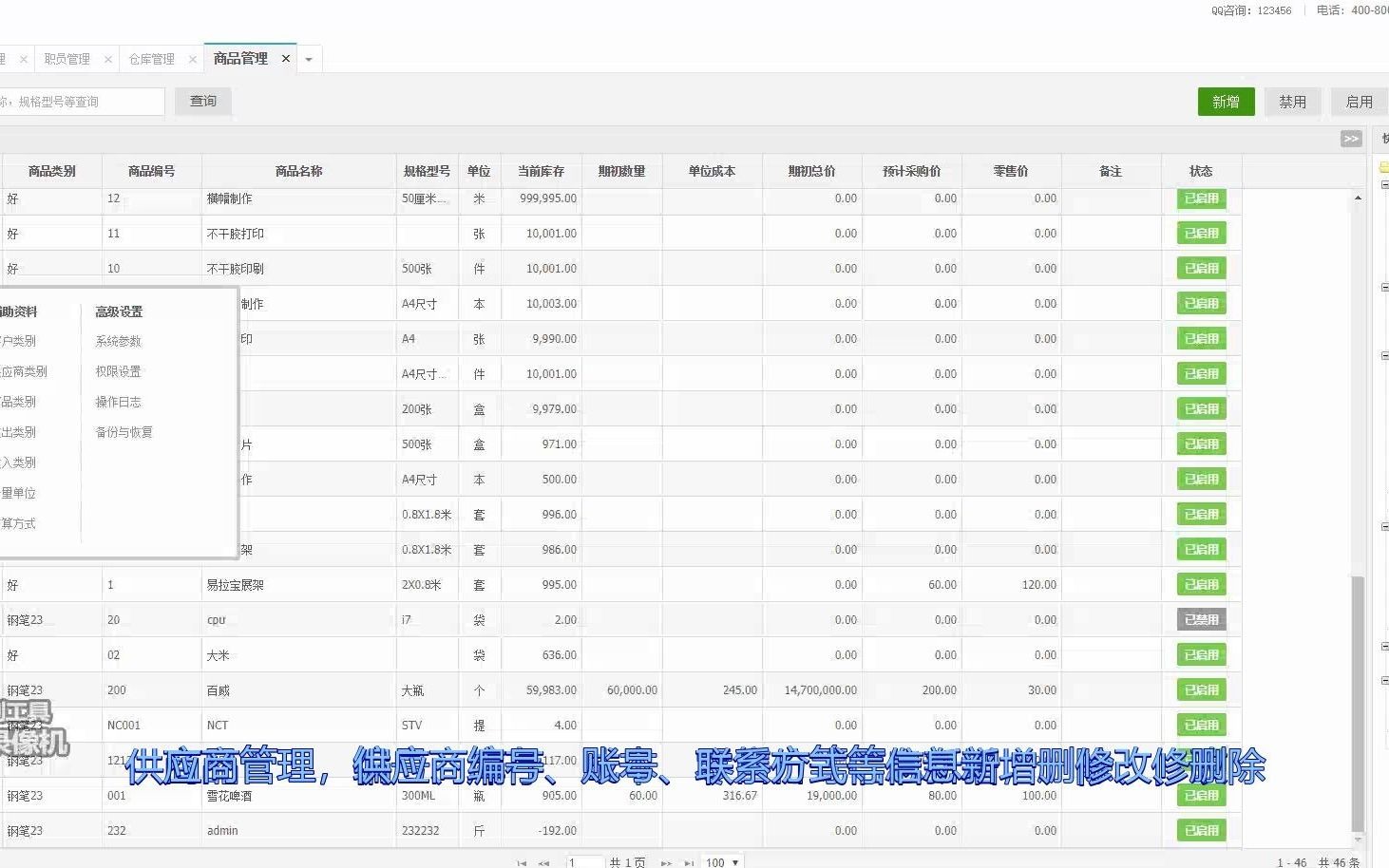1389x868 pixels.
Task: Go to the first page icon
Action: click(x=522, y=863)
